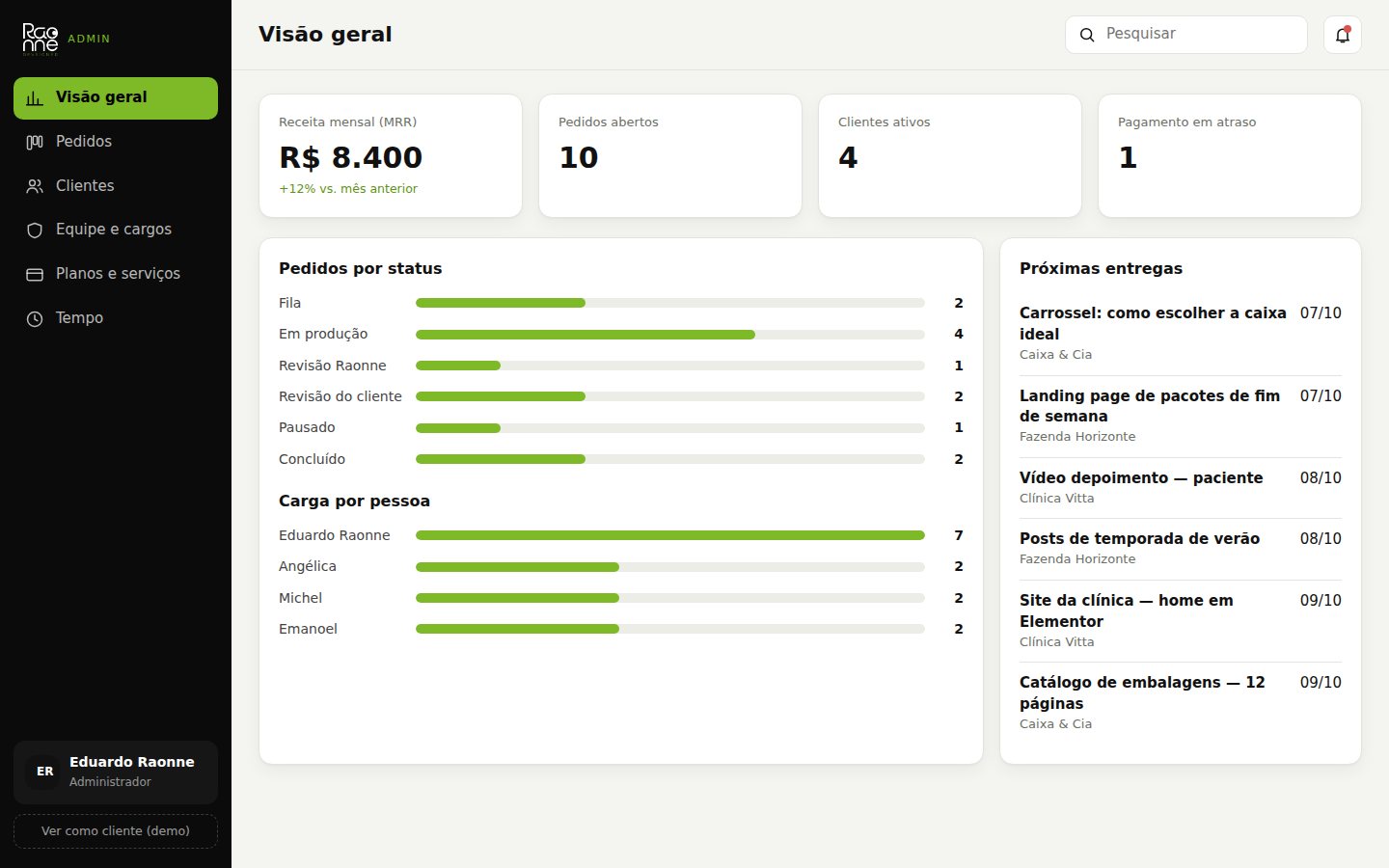Click the Pausado status label

coord(307,427)
